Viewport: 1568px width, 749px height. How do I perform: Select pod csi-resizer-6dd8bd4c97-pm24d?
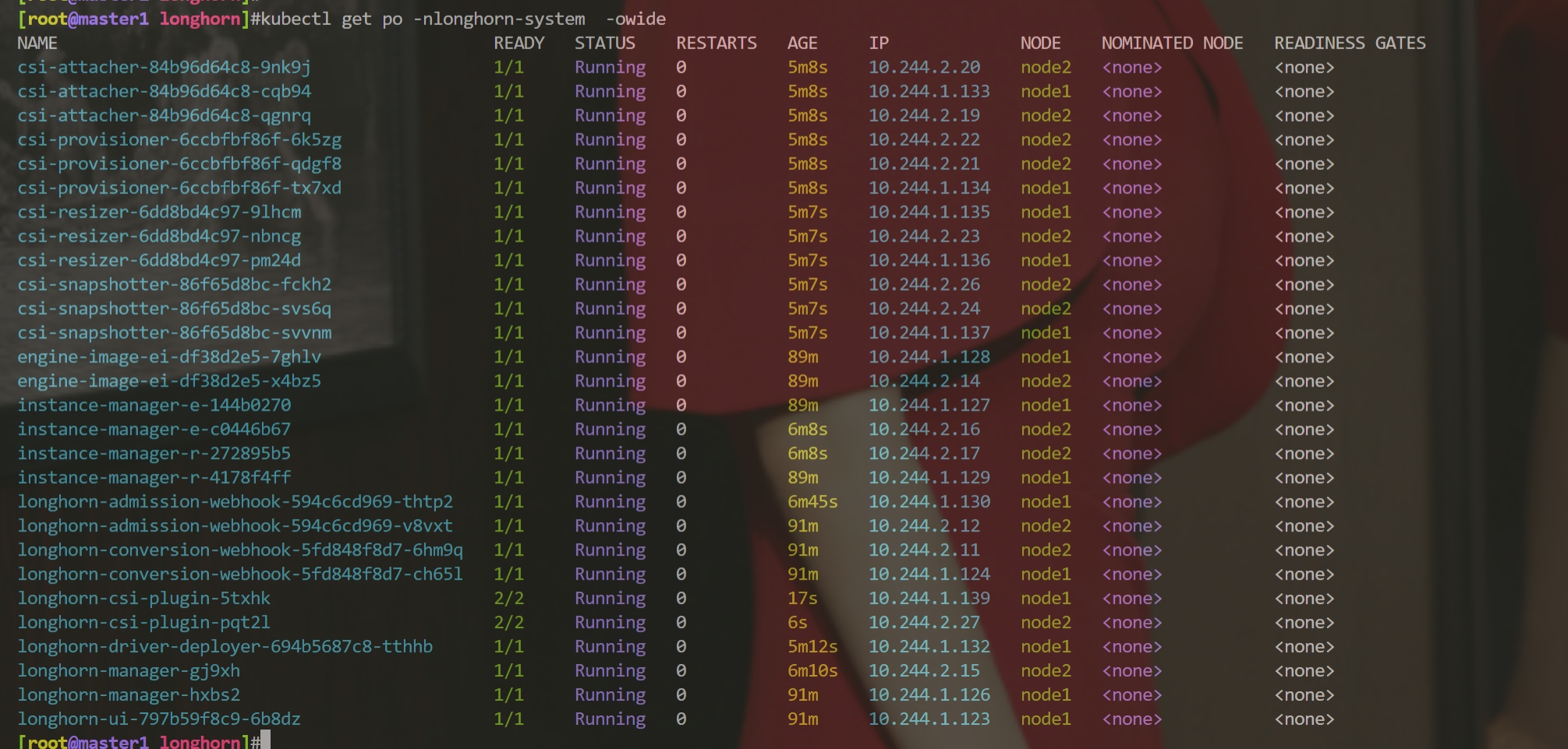(x=159, y=261)
